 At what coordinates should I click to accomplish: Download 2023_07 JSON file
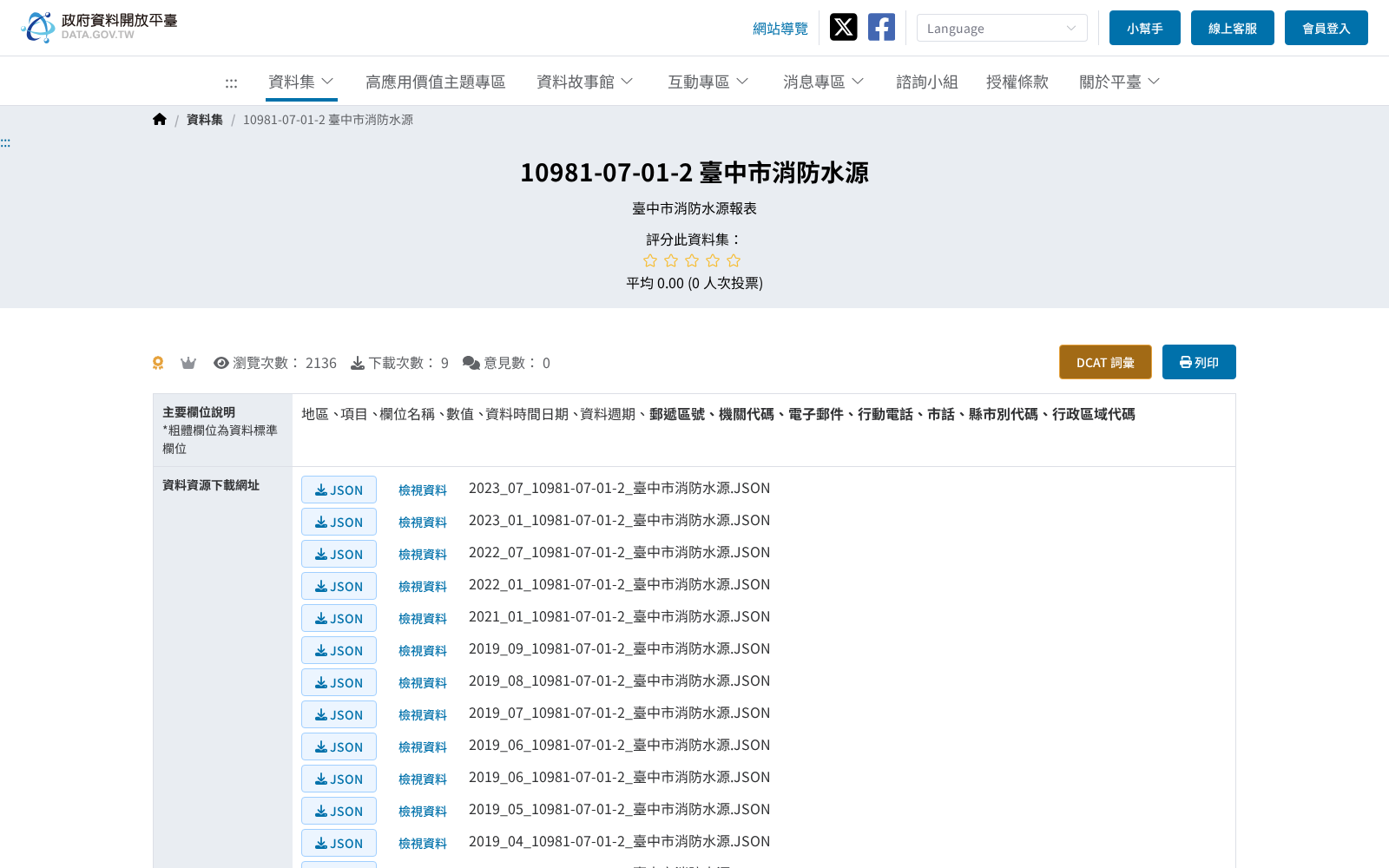(x=339, y=490)
